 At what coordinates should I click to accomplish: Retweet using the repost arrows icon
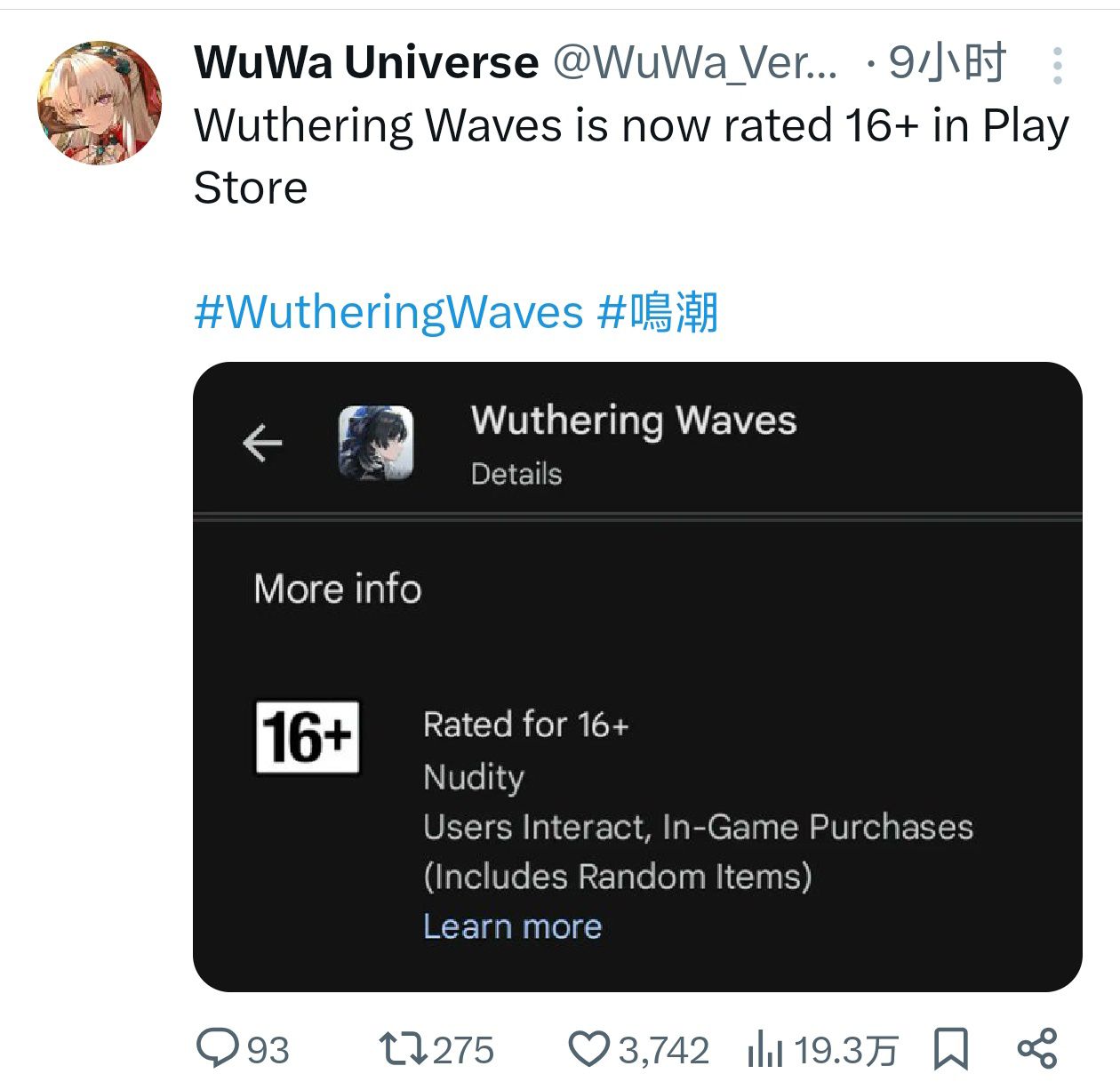[403, 1049]
